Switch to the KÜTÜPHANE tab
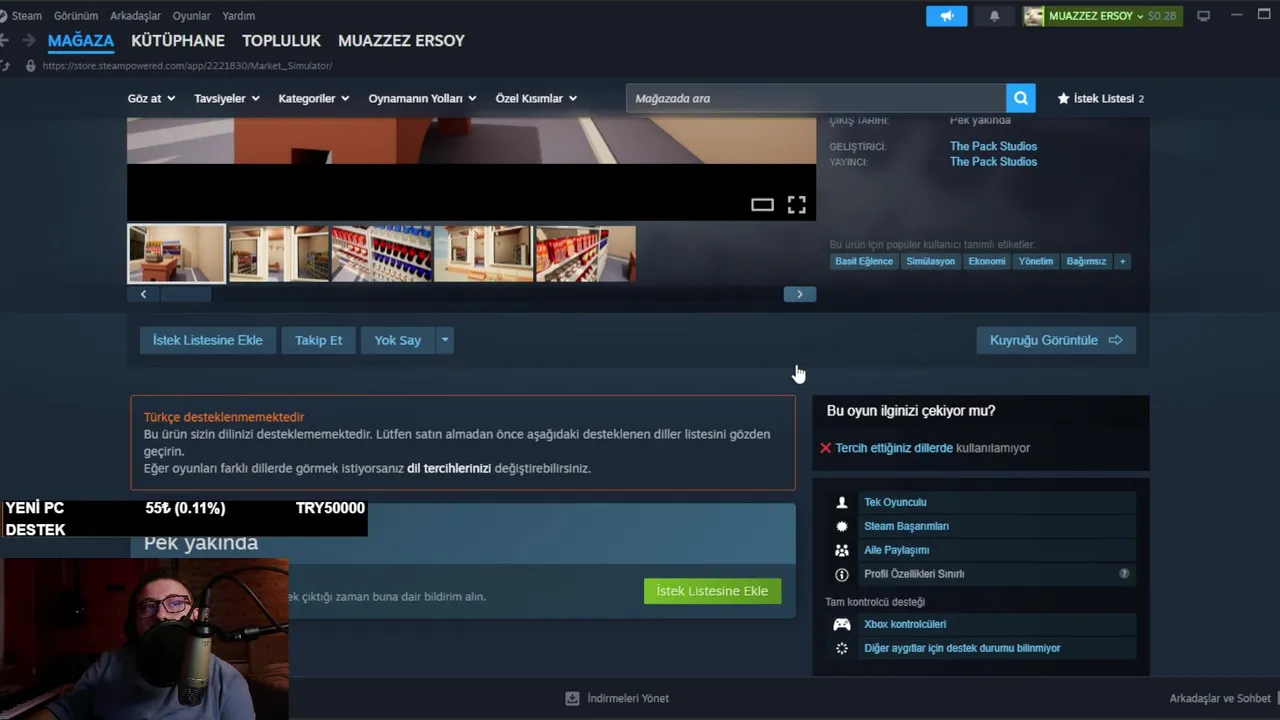The image size is (1280, 720). 178,41
